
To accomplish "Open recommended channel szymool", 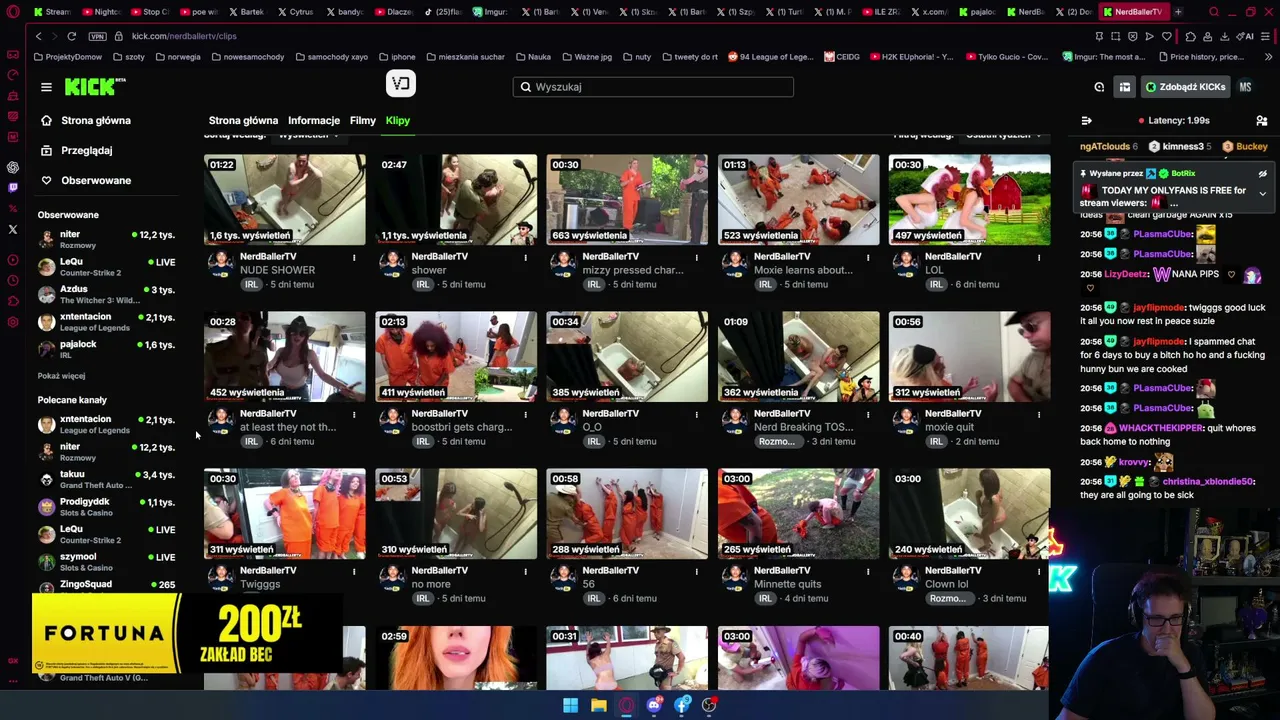I will (107, 562).
